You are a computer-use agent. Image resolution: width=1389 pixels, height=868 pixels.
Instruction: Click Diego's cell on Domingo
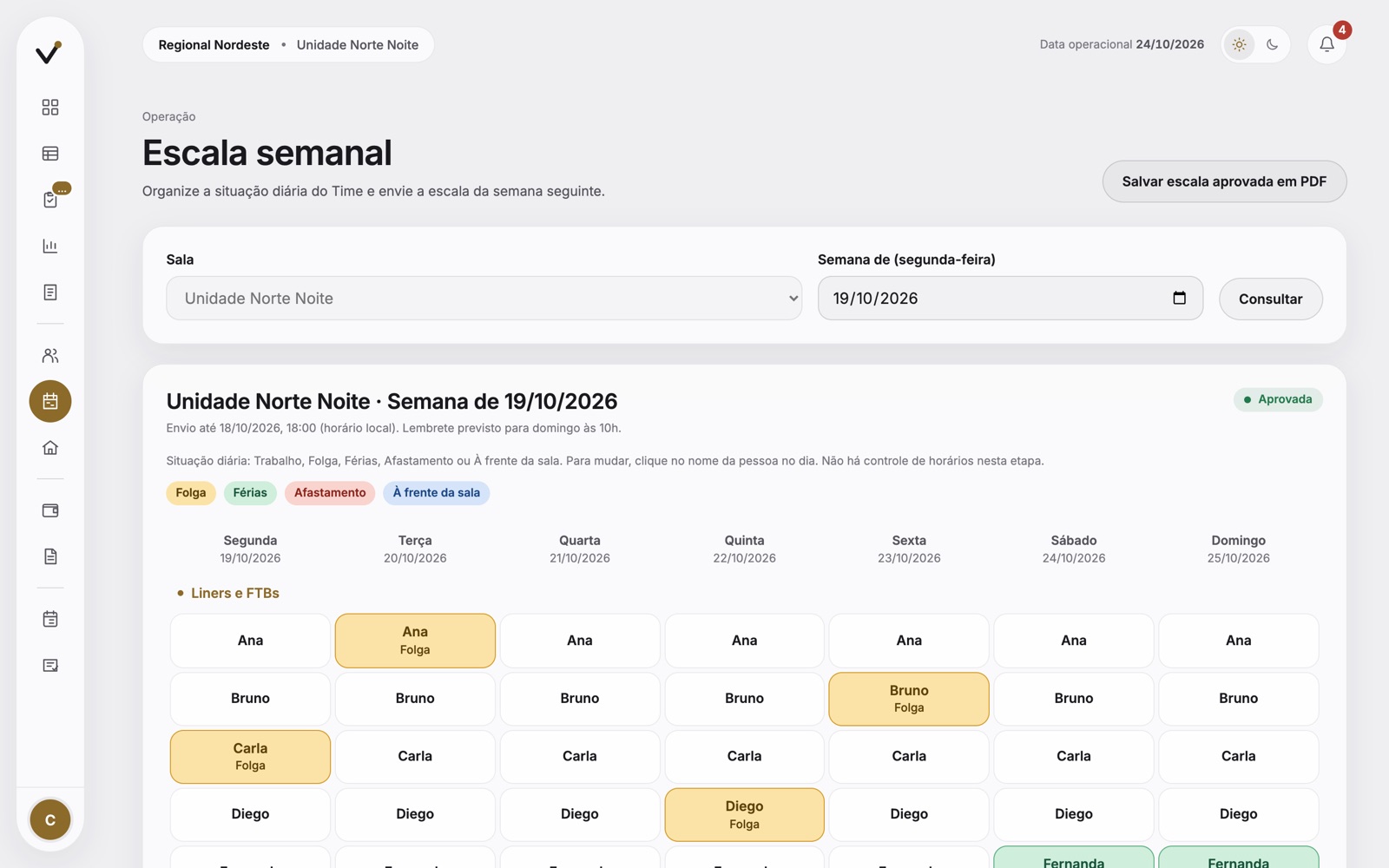pyautogui.click(x=1238, y=814)
